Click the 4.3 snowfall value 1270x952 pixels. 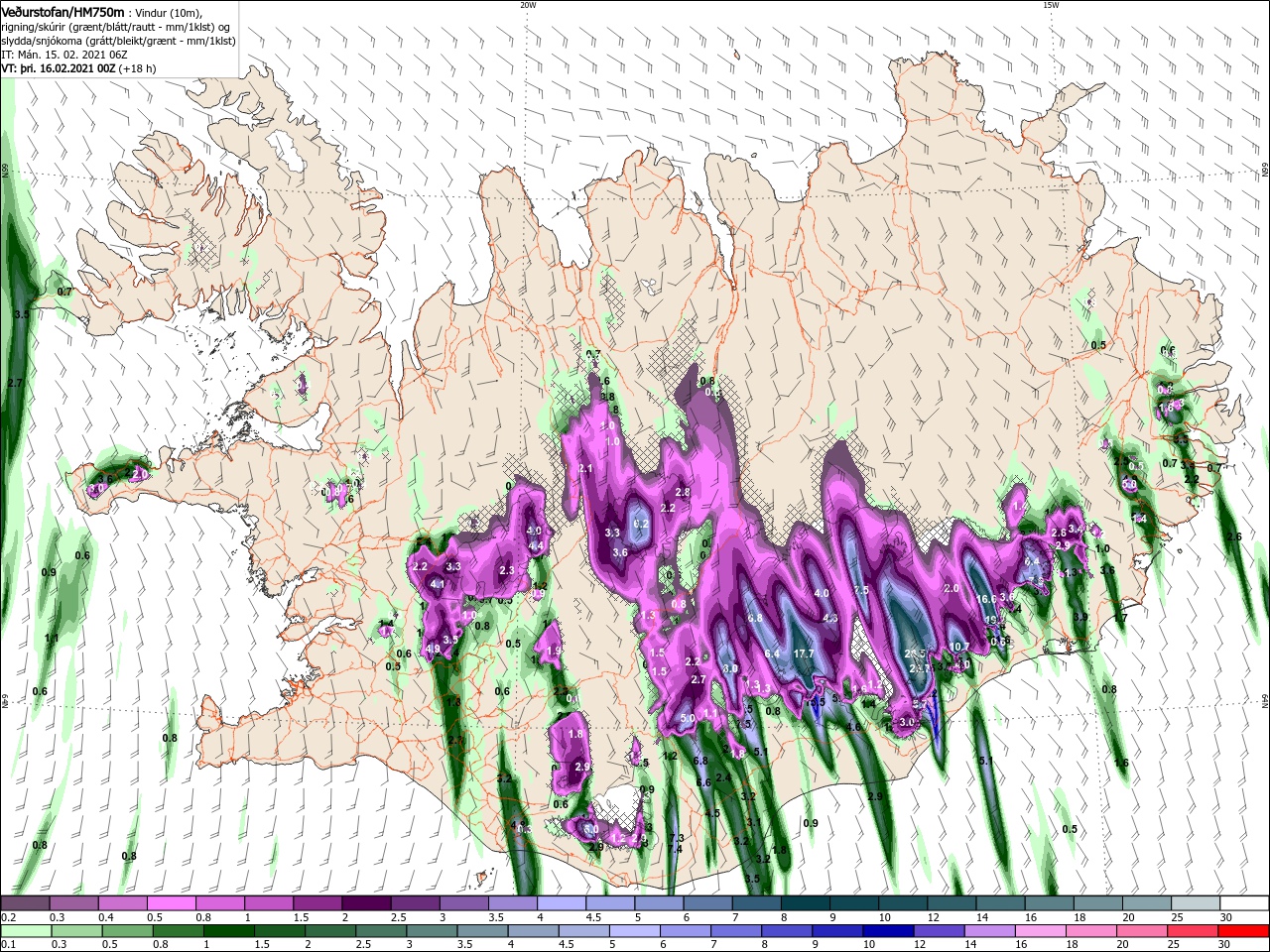click(x=830, y=618)
